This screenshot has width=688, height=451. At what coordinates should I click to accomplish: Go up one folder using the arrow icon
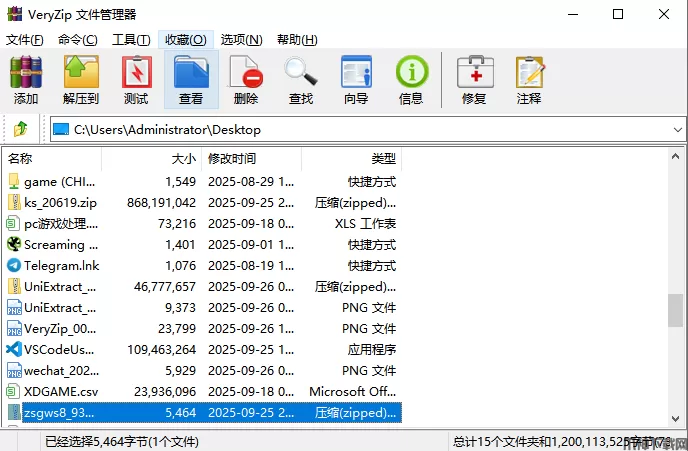[21, 129]
